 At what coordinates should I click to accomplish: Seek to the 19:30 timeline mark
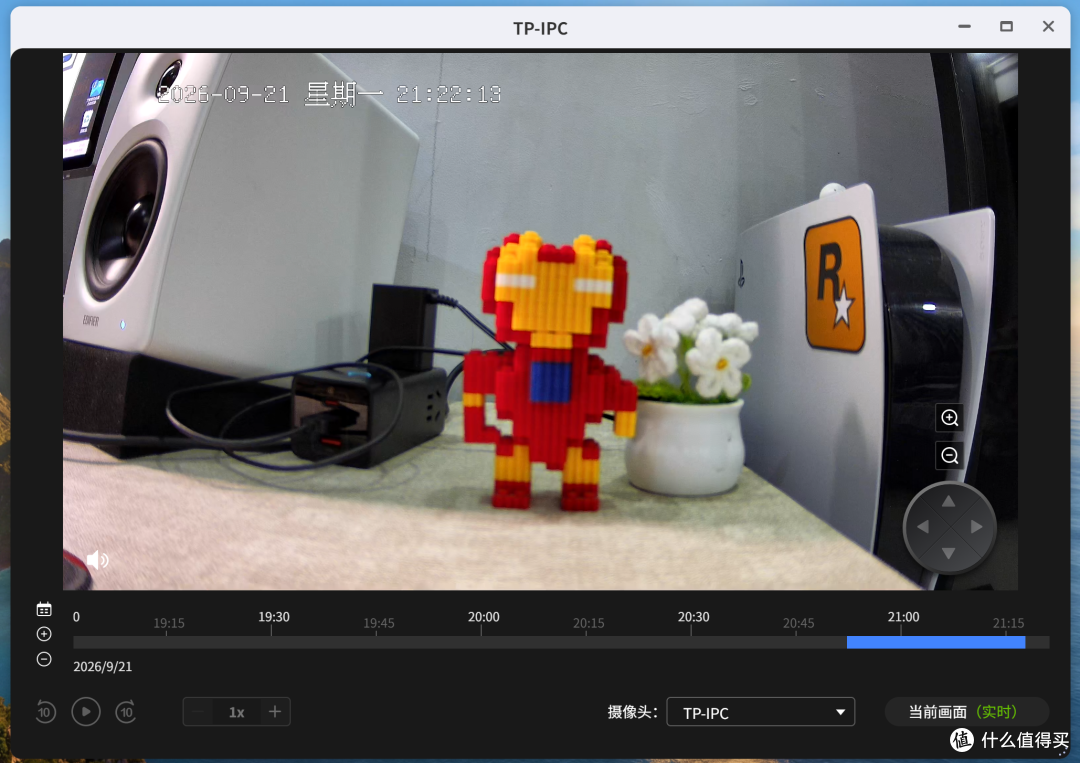(x=273, y=617)
